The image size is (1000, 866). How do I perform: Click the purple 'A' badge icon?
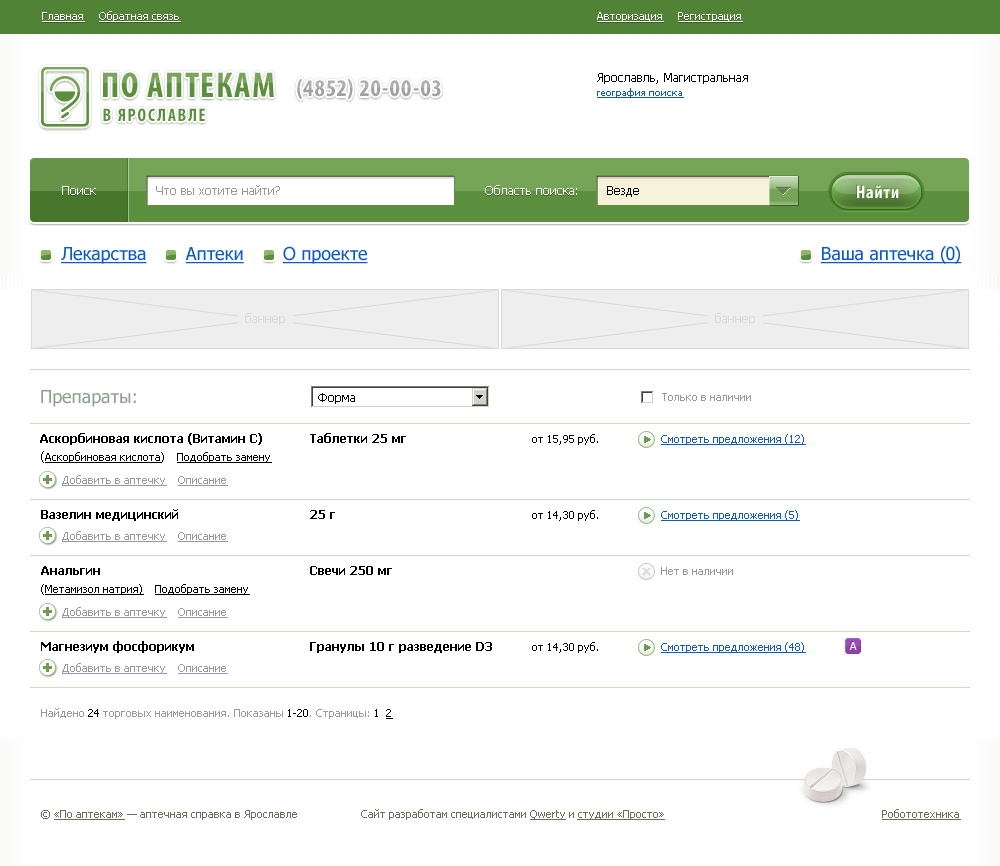click(x=853, y=646)
